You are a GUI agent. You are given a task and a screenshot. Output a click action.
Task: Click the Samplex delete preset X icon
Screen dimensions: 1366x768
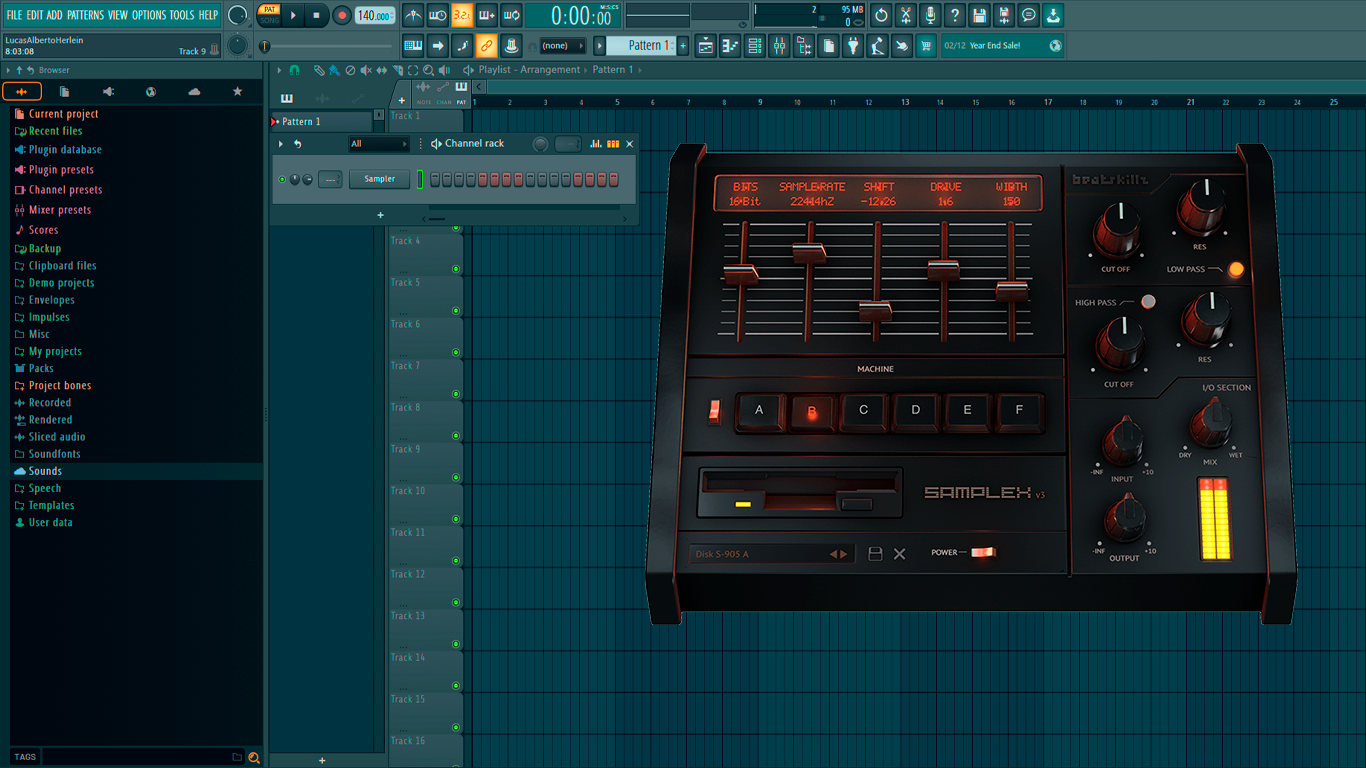[899, 554]
